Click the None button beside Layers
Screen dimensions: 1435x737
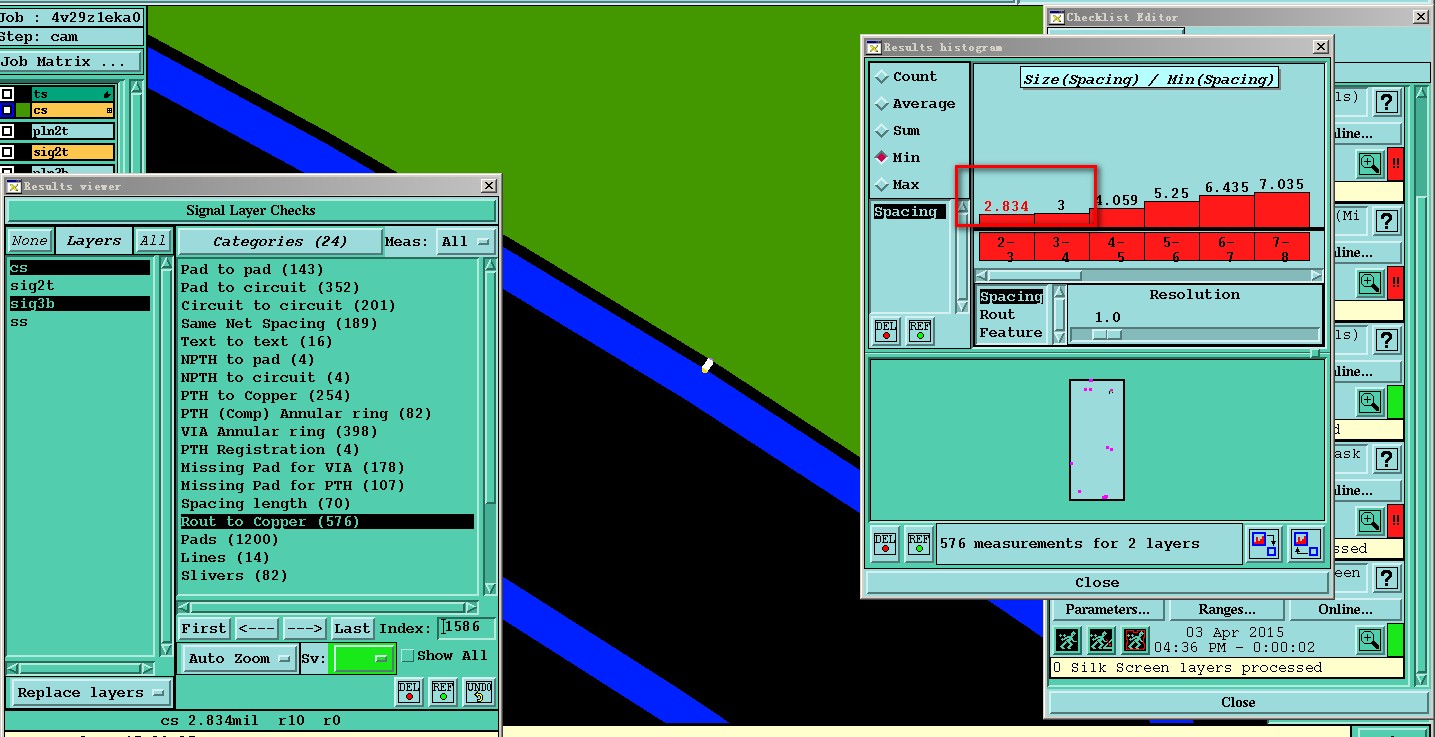tap(29, 240)
